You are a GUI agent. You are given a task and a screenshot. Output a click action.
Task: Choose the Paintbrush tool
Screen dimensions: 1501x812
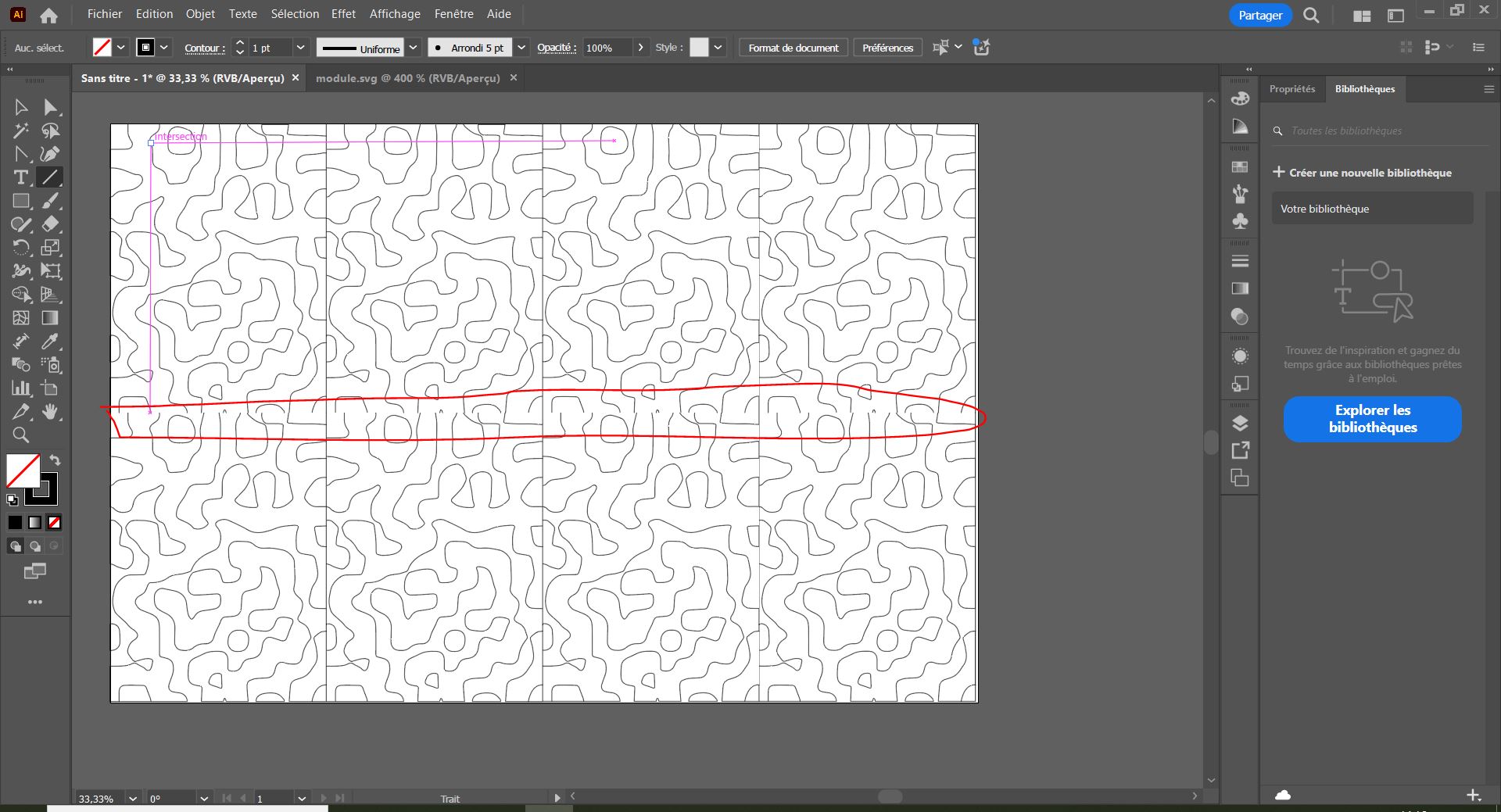51,201
